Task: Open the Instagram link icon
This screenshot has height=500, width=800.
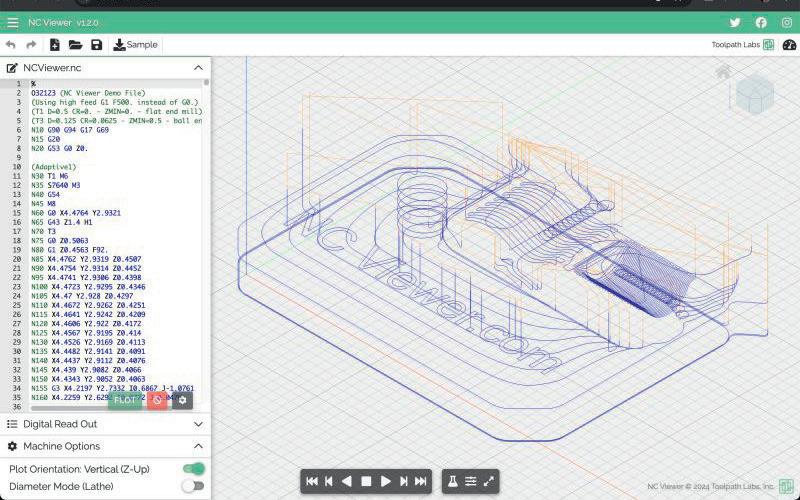Action: pos(787,22)
